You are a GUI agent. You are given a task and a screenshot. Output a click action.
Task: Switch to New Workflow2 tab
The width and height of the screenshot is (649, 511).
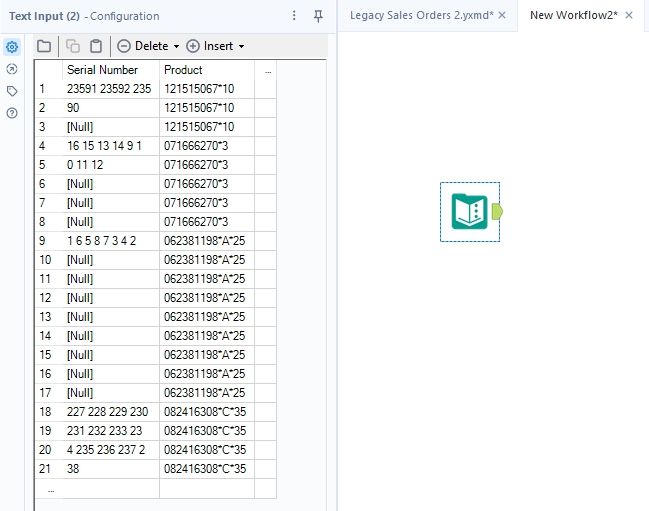click(574, 15)
